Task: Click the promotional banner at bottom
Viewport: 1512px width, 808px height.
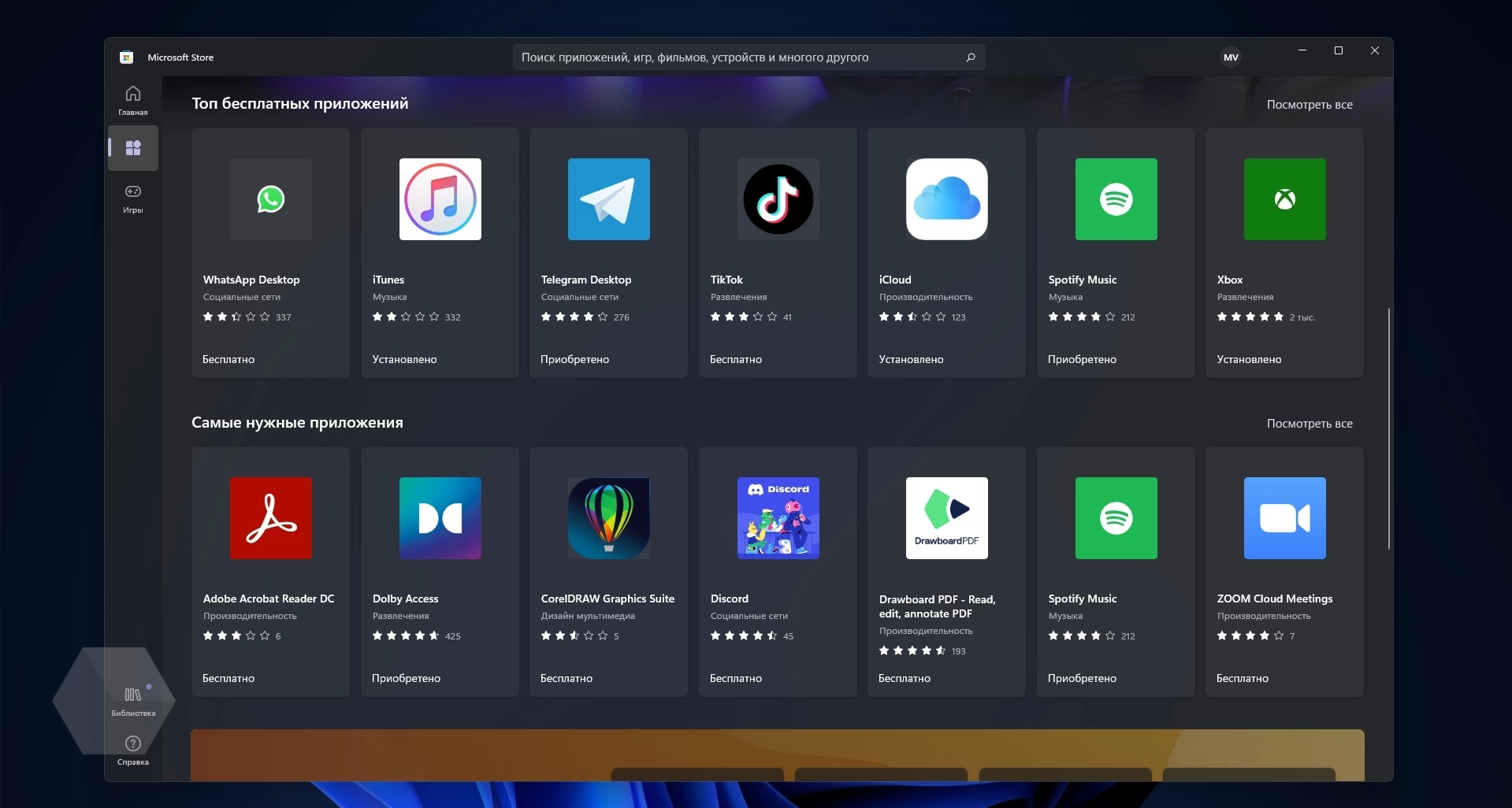Action: pyautogui.click(x=778, y=755)
